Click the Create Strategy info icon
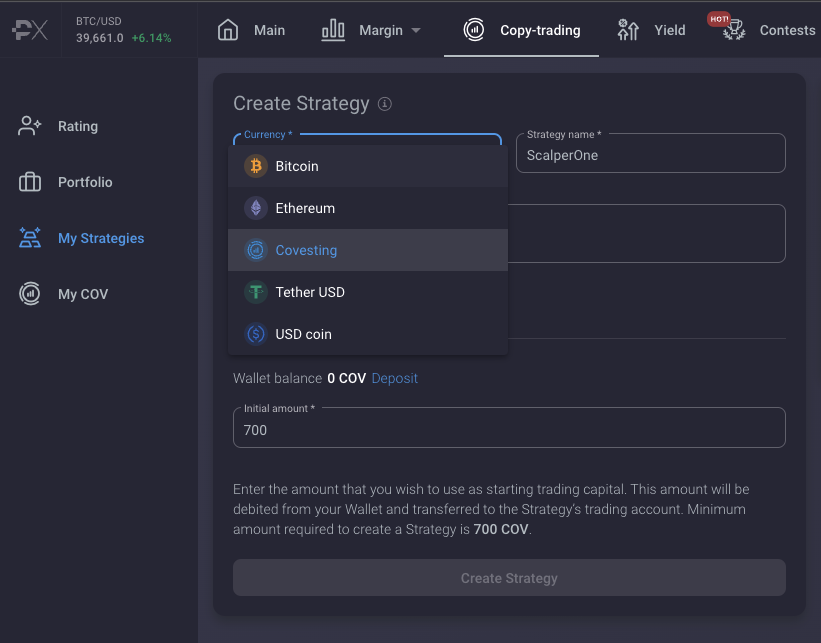The image size is (821, 643). coord(385,104)
